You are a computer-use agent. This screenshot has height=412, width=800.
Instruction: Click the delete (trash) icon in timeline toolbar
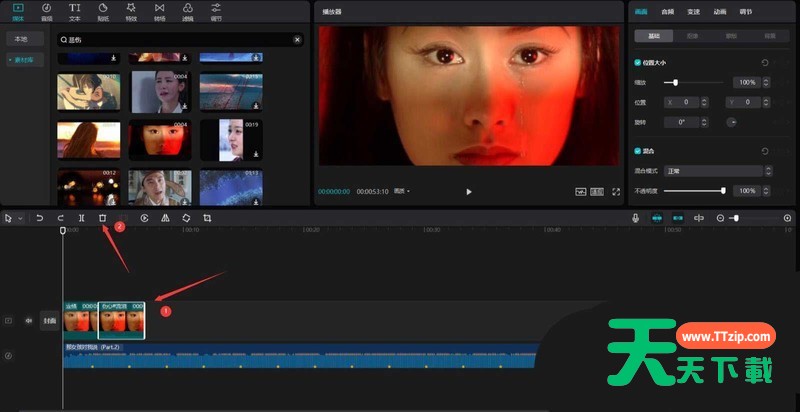point(102,217)
